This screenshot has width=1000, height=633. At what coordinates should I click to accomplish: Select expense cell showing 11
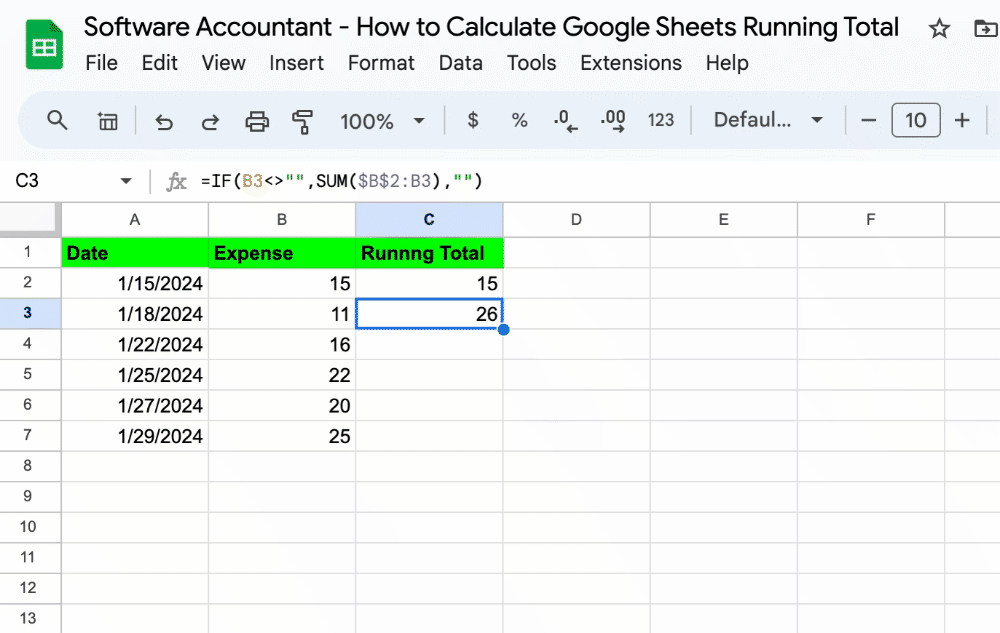(282, 314)
